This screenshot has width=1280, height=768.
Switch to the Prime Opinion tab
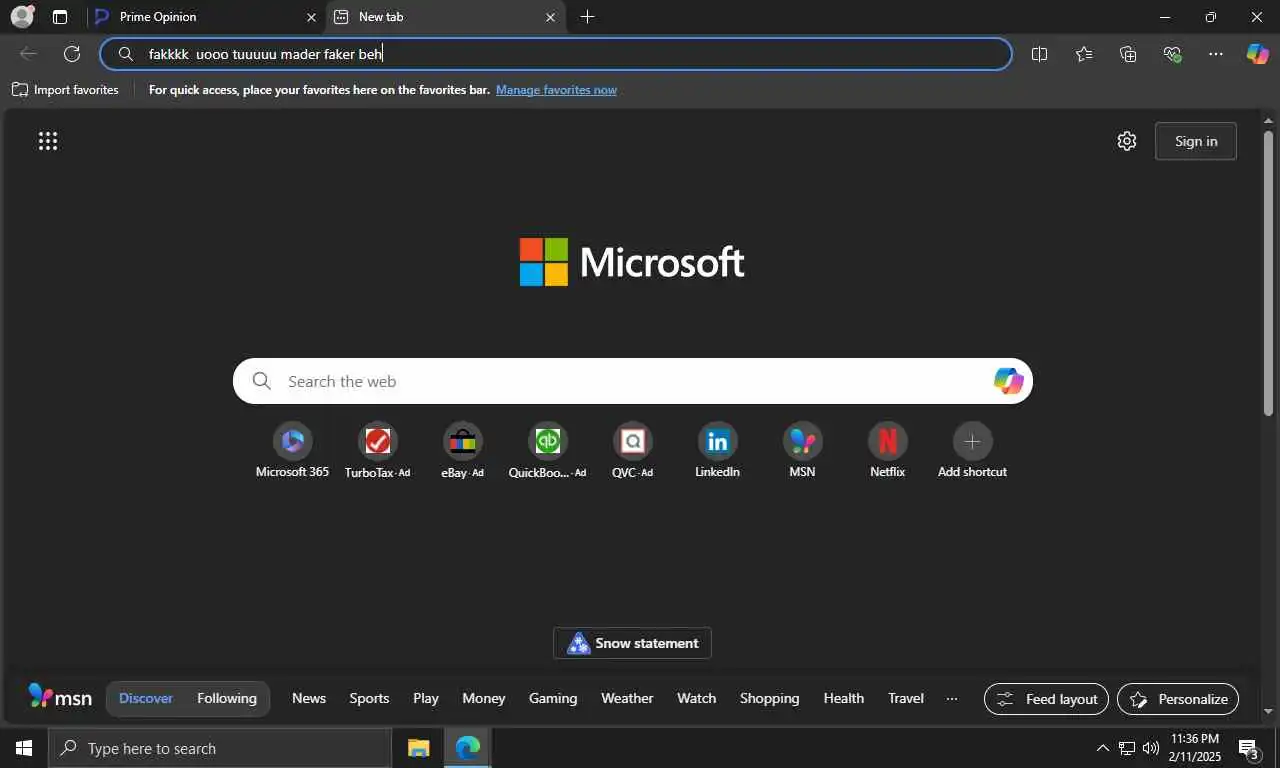[x=203, y=17]
